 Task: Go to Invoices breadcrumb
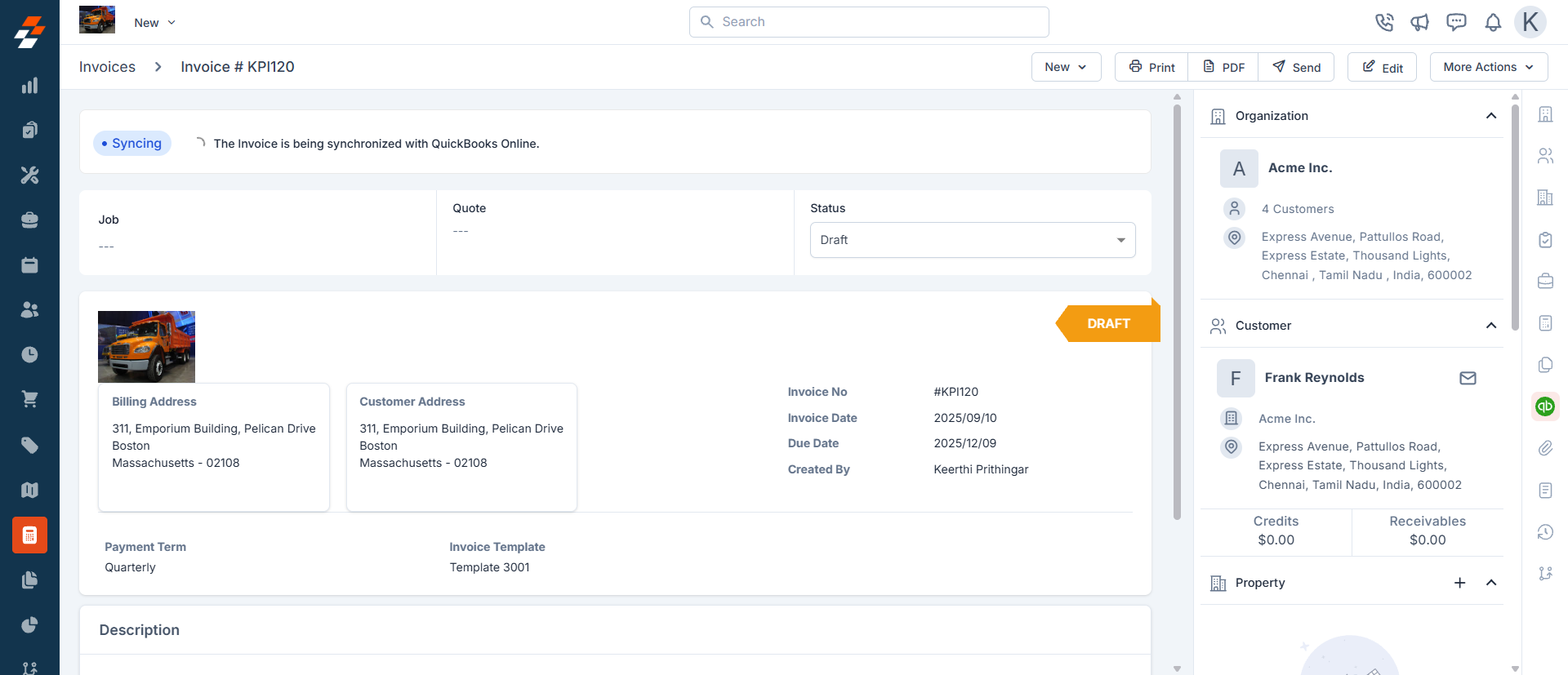107,67
